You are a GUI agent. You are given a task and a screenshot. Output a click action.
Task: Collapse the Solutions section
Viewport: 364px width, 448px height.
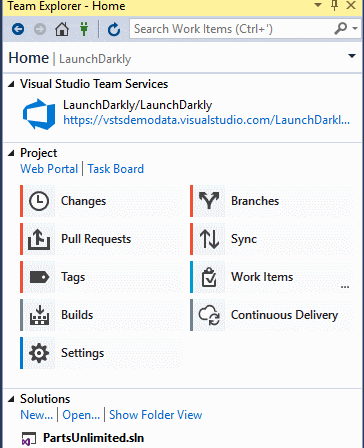click(x=11, y=399)
